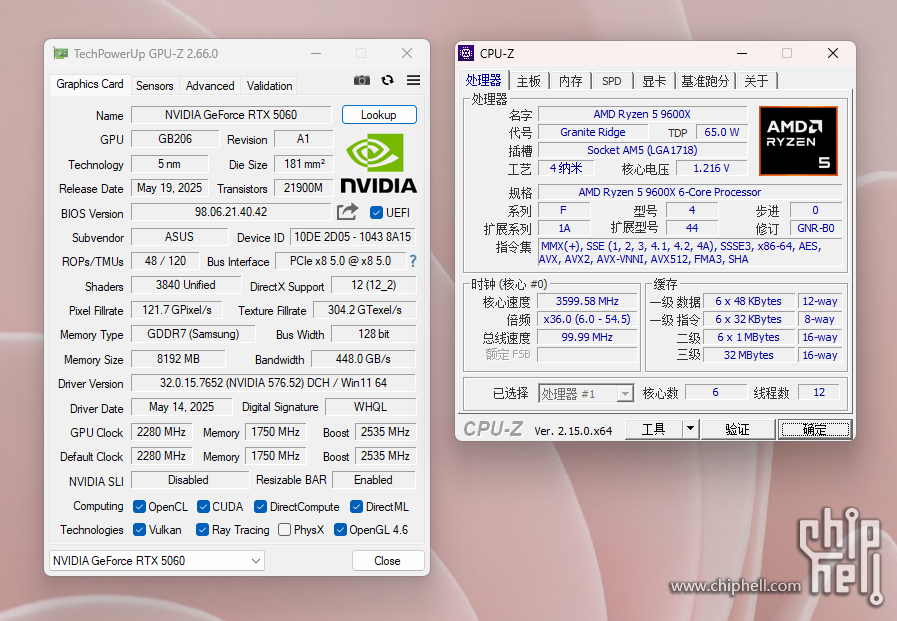Screen dimensions: 897x621
Task: Close the GPU-Z window
Action: [407, 53]
